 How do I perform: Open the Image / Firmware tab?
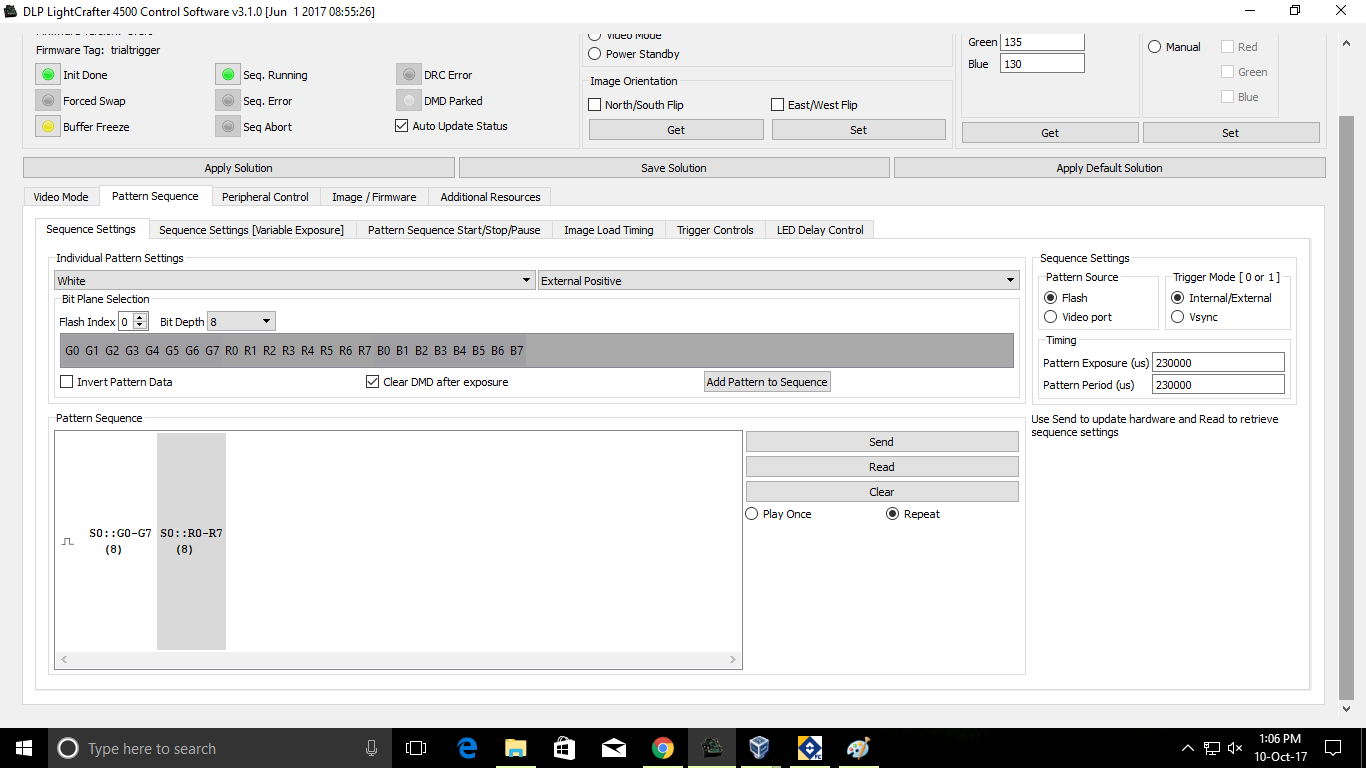pyautogui.click(x=374, y=197)
